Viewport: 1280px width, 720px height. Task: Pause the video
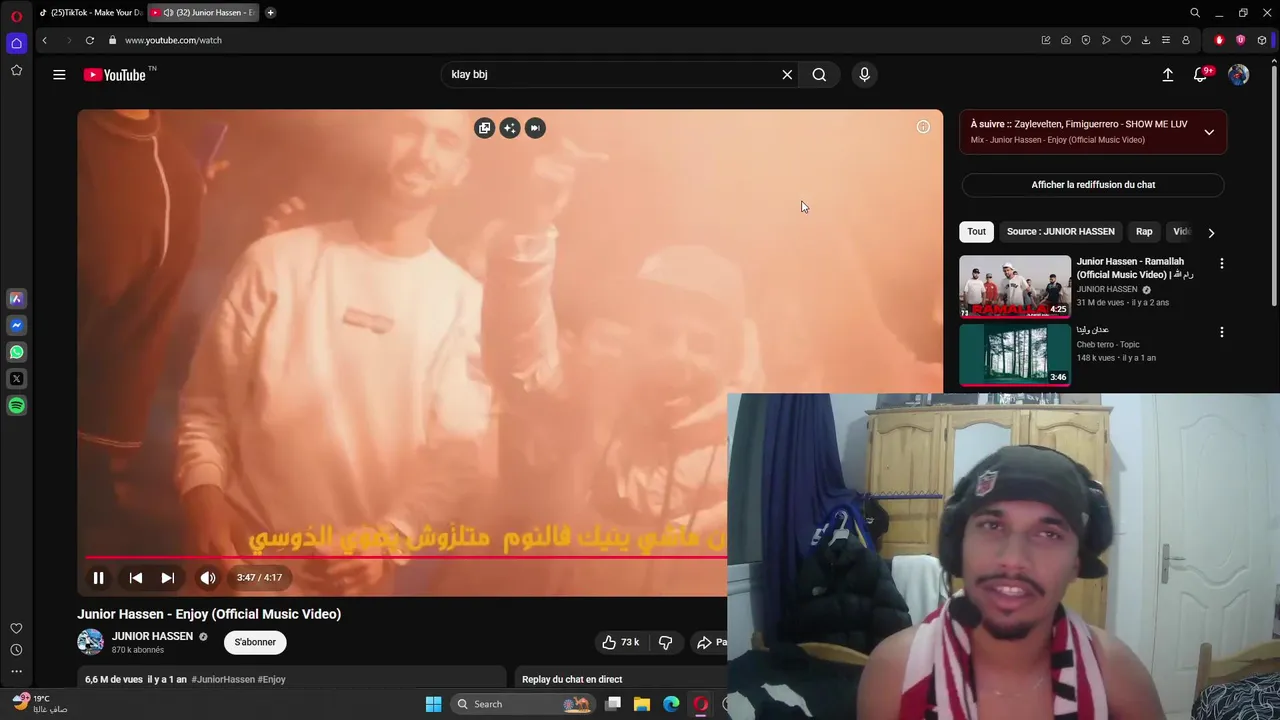[x=98, y=578]
